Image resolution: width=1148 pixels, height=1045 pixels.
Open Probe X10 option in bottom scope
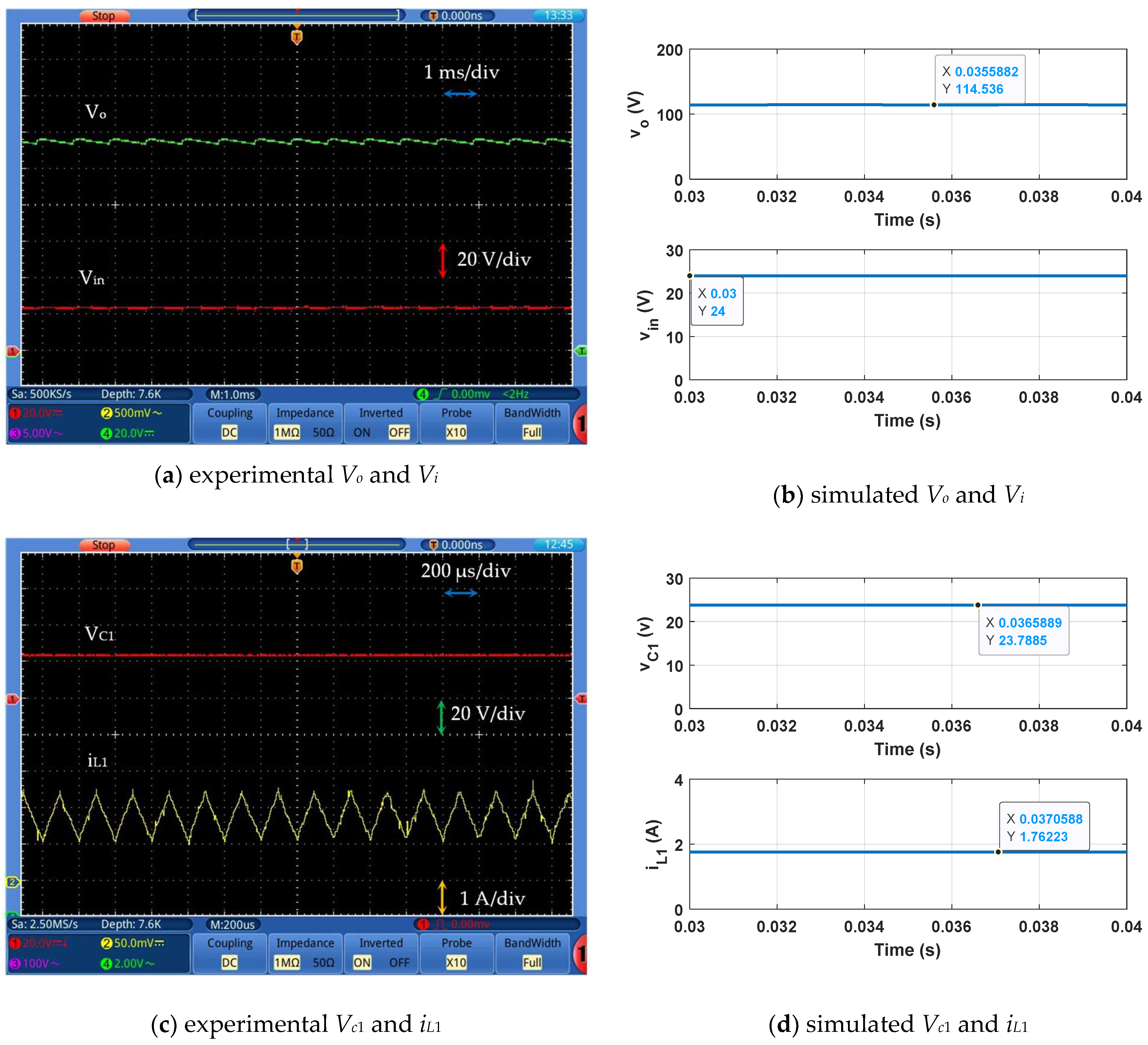point(456,962)
